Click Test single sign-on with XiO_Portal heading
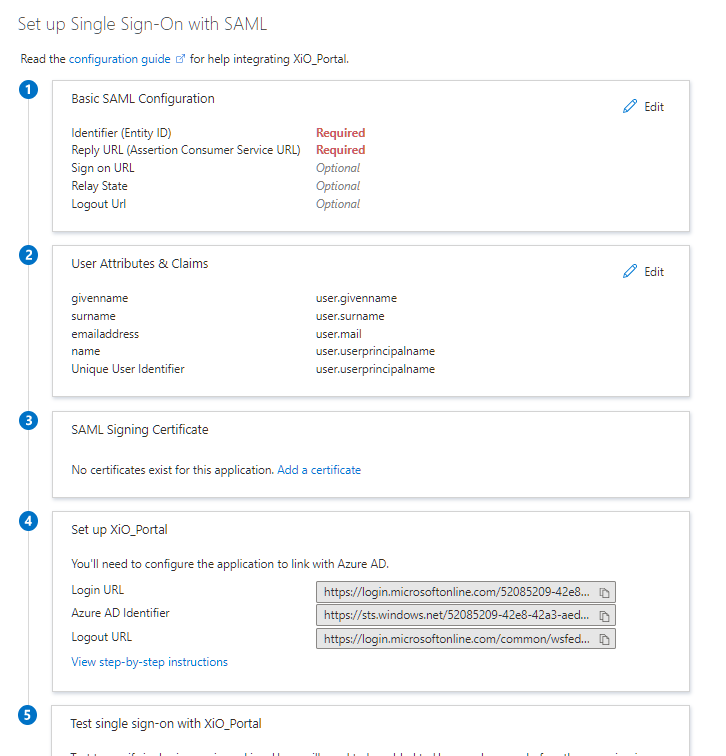The image size is (726, 756). pyautogui.click(x=166, y=723)
